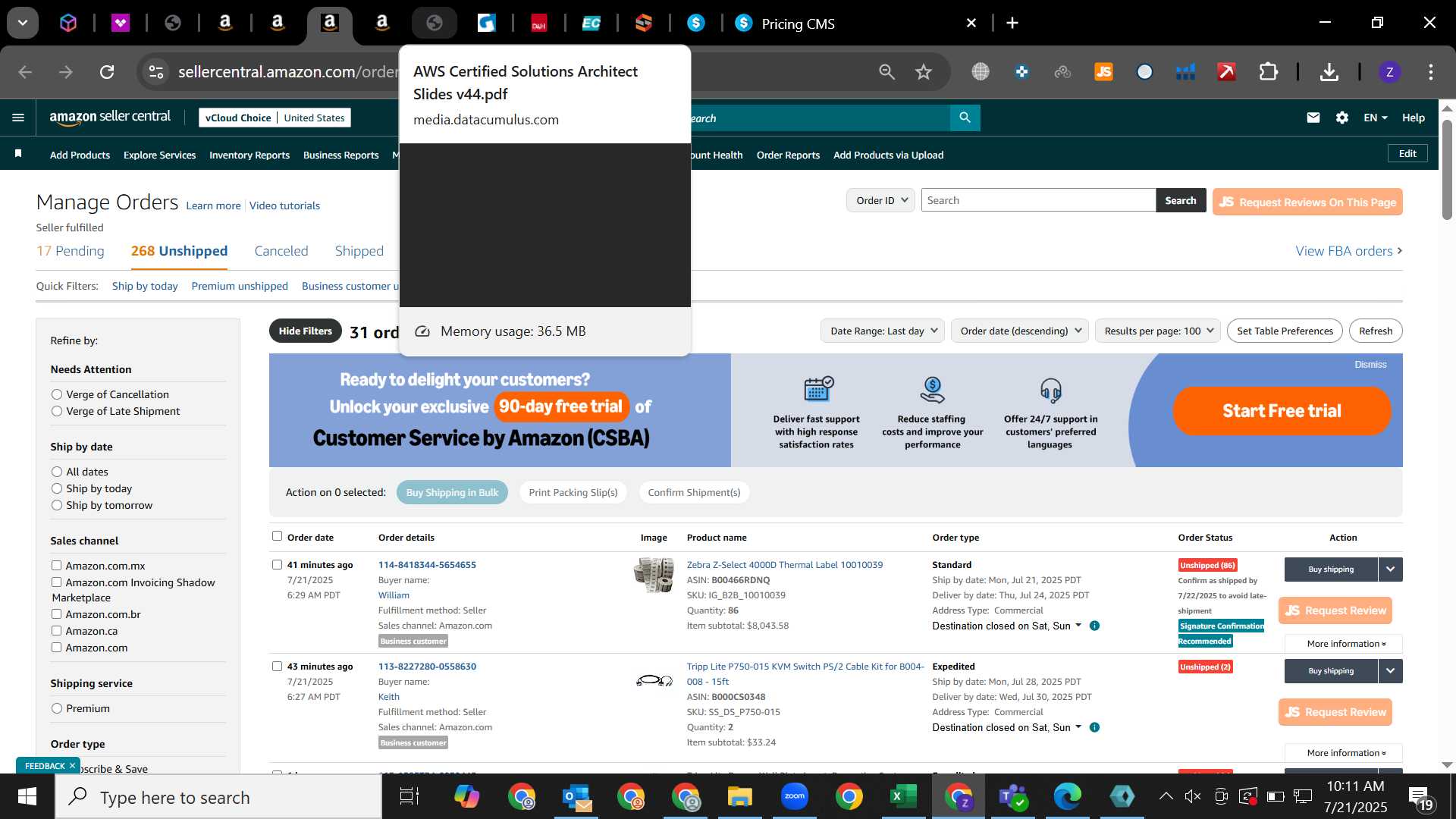This screenshot has height=819, width=1456.
Task: Open the browser Downloads icon
Action: (1329, 72)
